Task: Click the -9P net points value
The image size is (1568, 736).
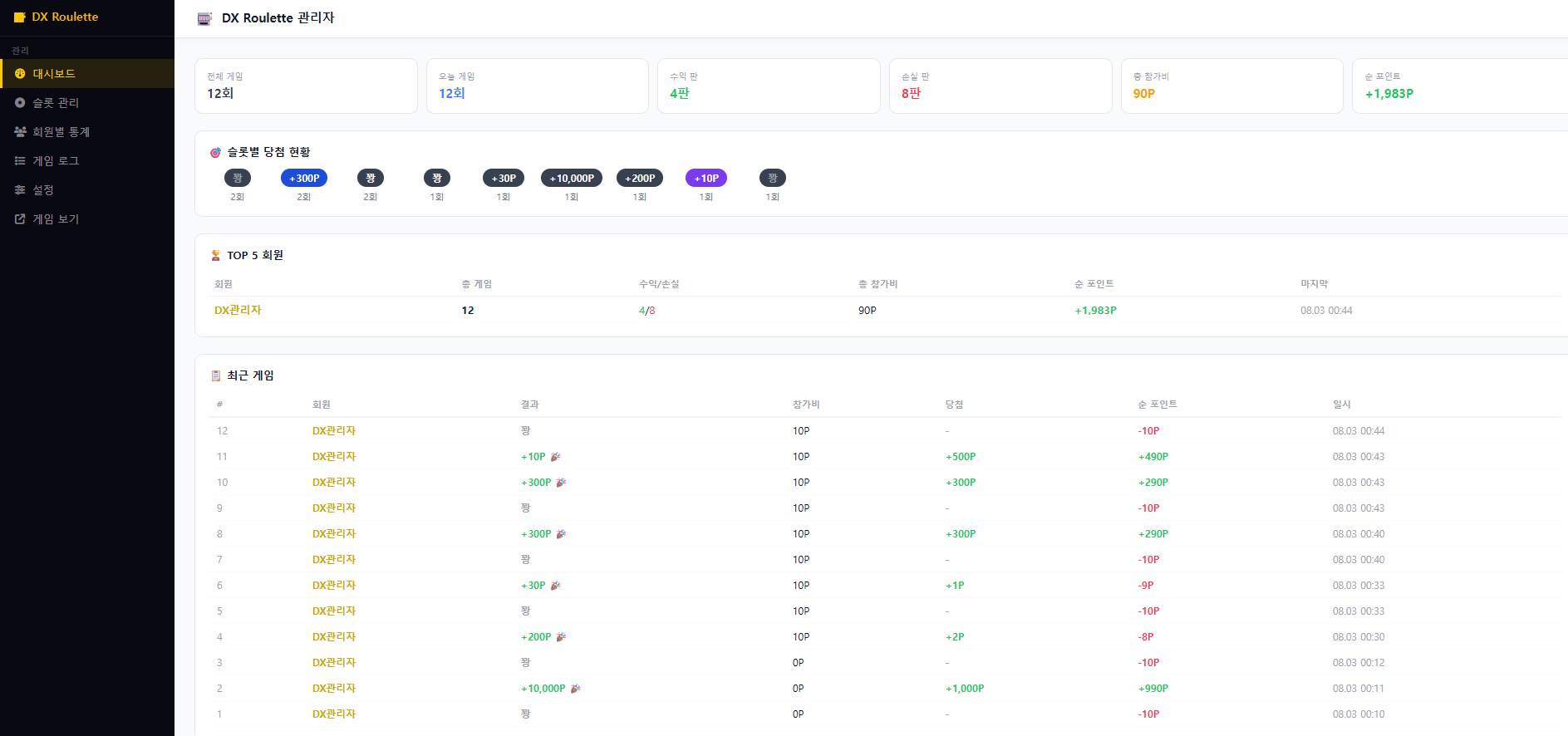Action: pos(1146,586)
